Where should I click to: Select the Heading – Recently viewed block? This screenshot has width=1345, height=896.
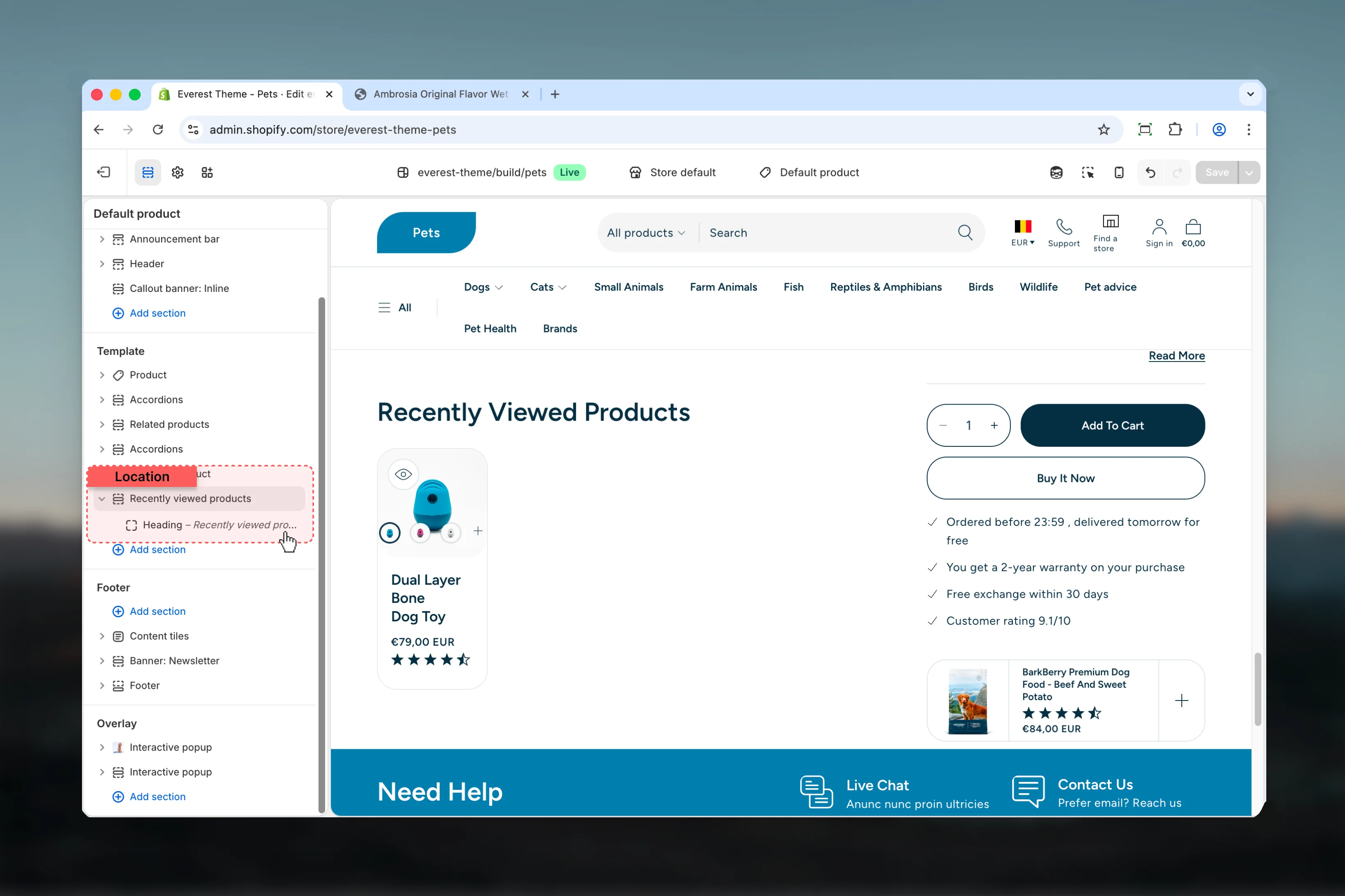click(212, 525)
